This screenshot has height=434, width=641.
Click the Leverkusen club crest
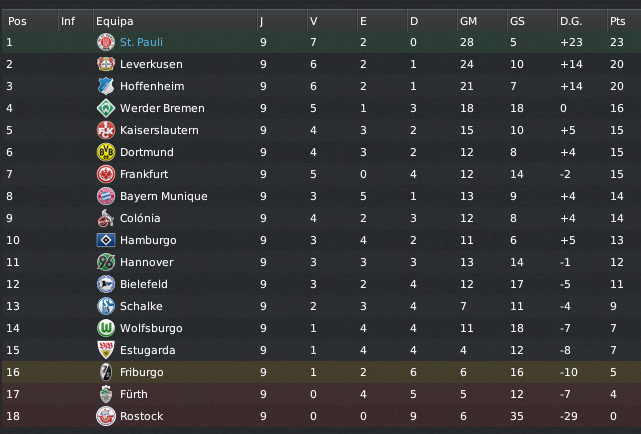105,64
